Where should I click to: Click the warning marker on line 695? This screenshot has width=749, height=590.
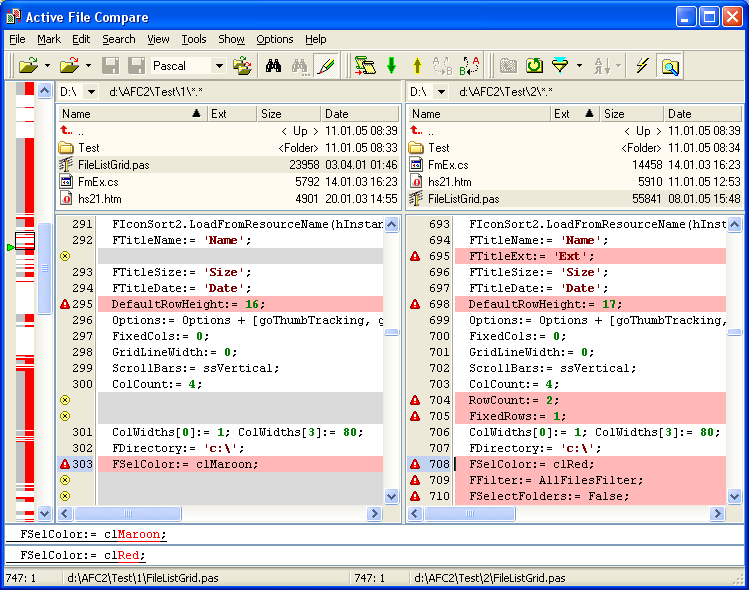[x=415, y=256]
